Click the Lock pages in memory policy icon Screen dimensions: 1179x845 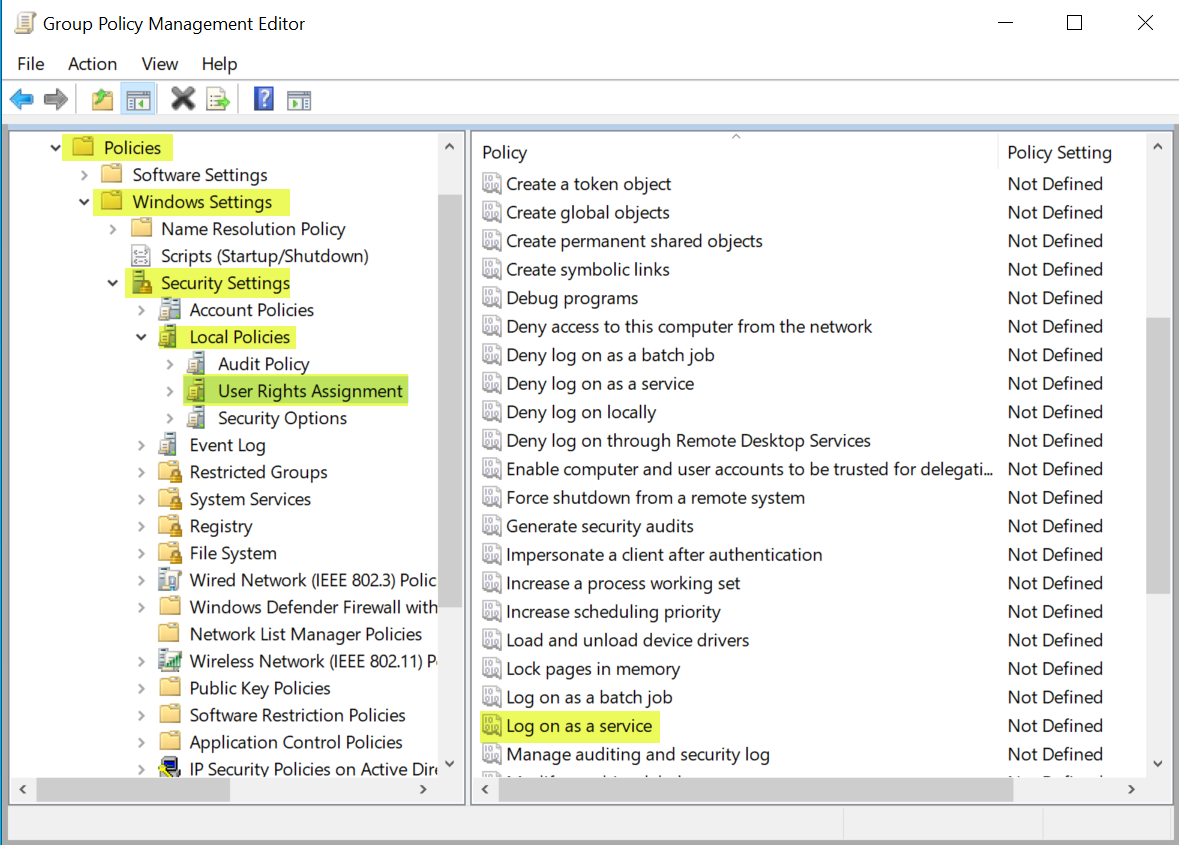coord(492,668)
